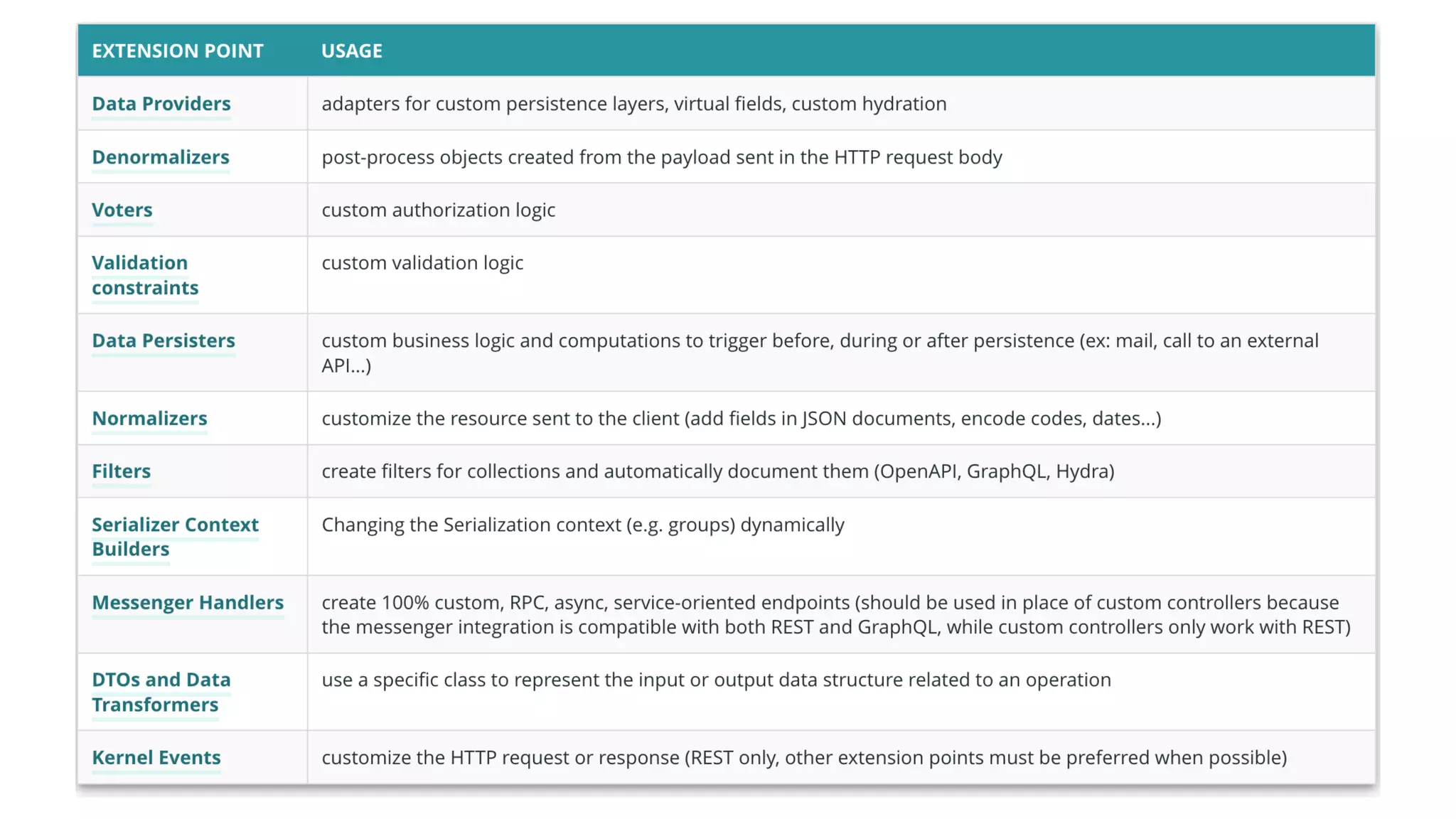Click the create filters for collections description
Image resolution: width=1456 pixels, height=819 pixels.
click(717, 471)
